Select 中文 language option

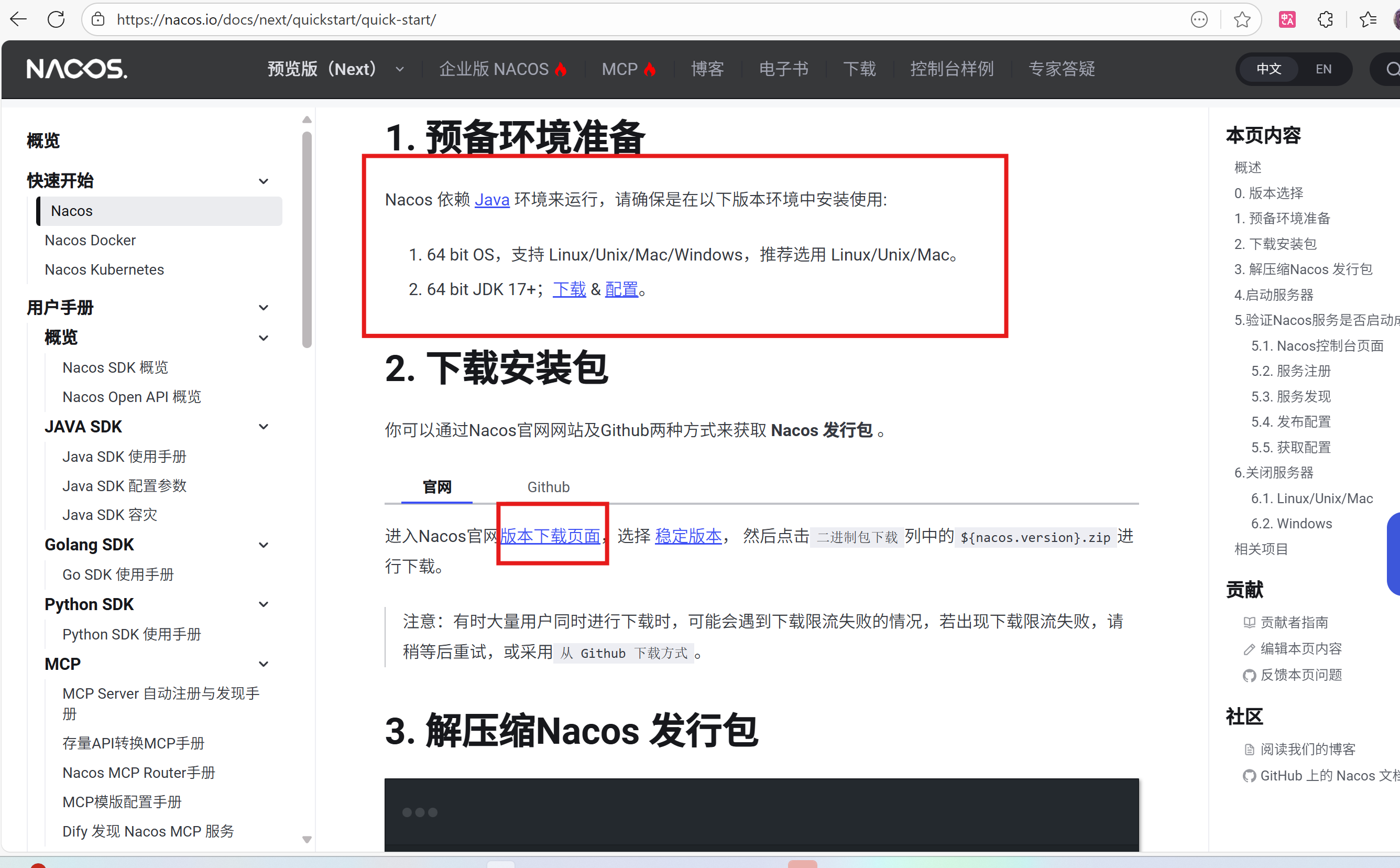1268,69
